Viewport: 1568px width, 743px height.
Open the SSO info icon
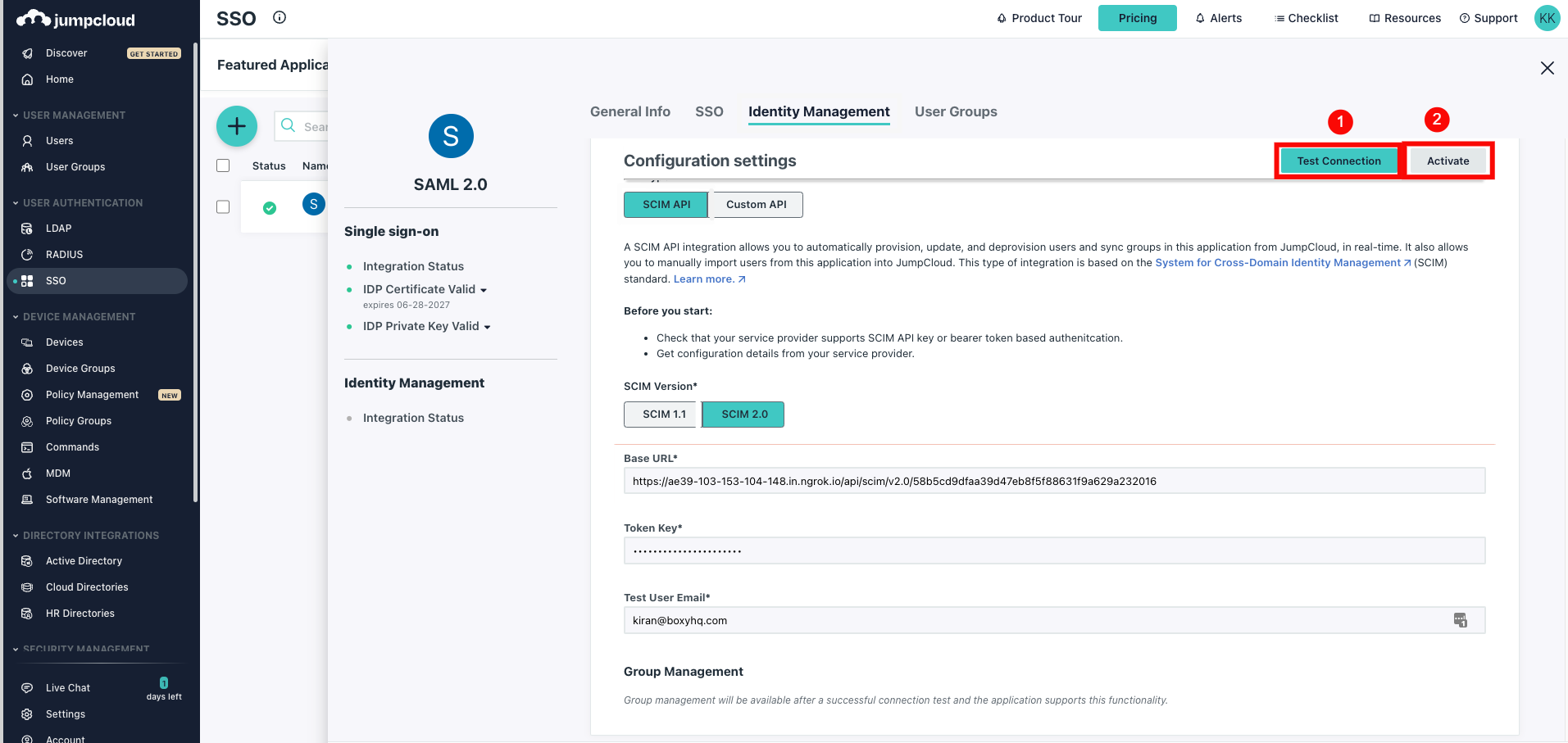click(x=280, y=17)
